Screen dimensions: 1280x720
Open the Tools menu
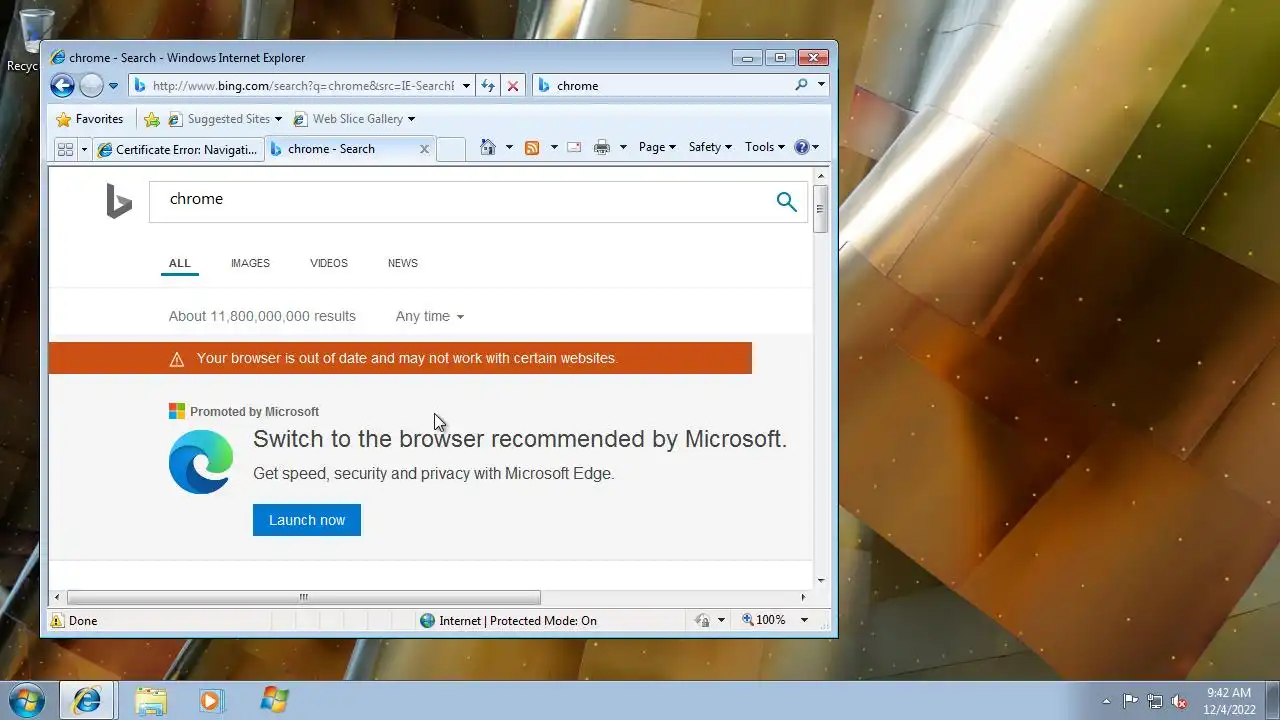tap(765, 147)
